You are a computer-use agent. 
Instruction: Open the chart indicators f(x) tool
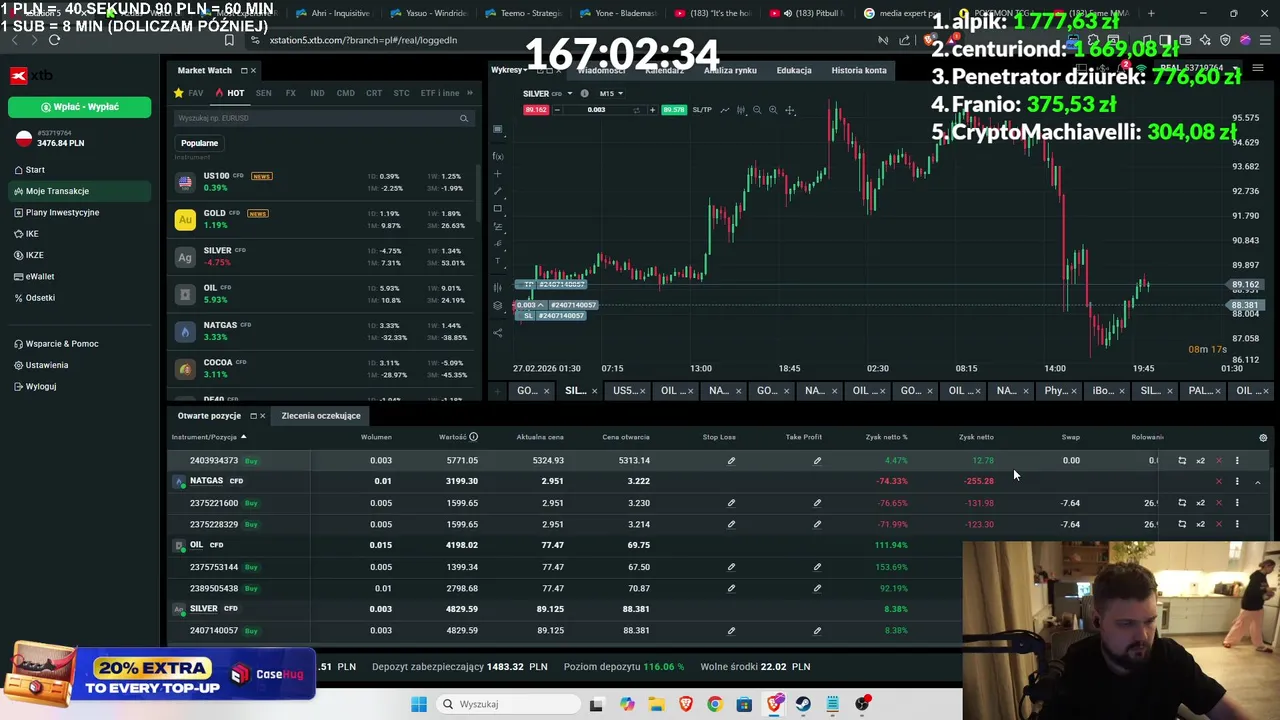[498, 156]
